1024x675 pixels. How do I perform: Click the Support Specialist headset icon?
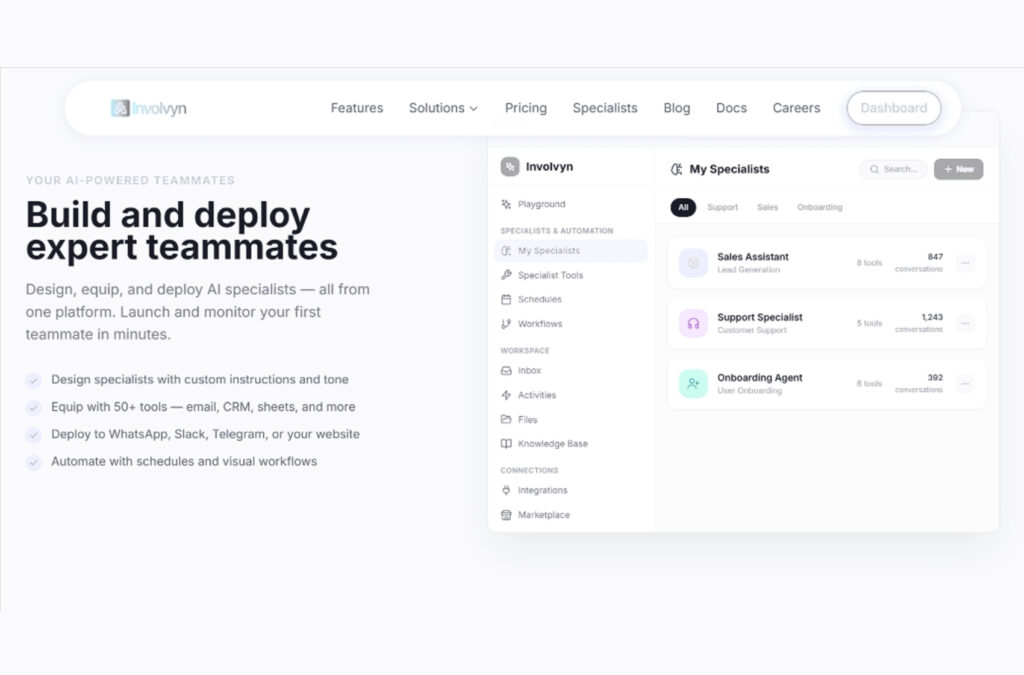coord(693,323)
